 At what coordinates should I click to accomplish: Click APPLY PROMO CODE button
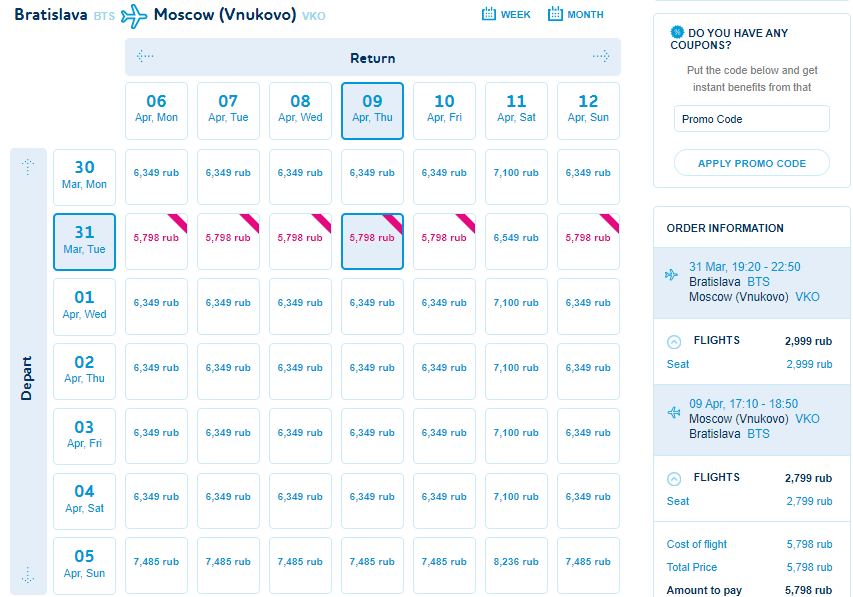752,163
